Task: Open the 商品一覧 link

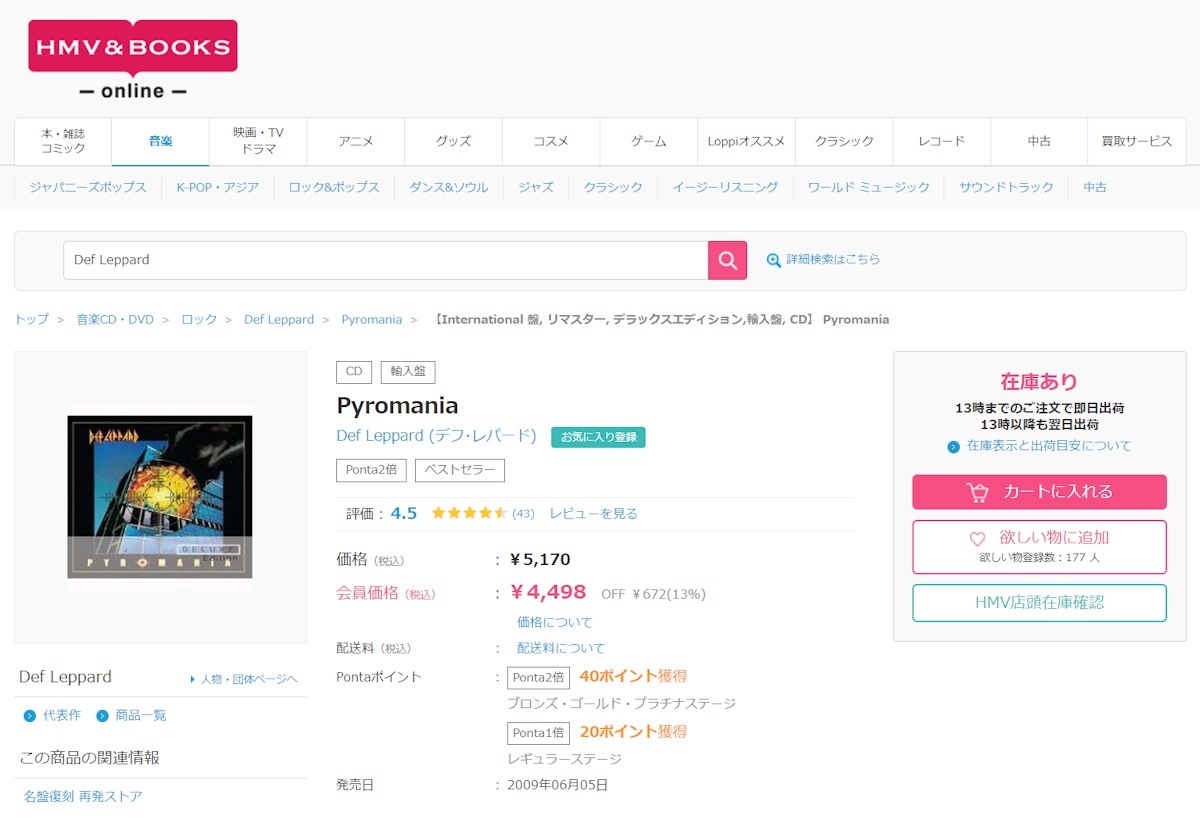Action: pyautogui.click(x=141, y=716)
